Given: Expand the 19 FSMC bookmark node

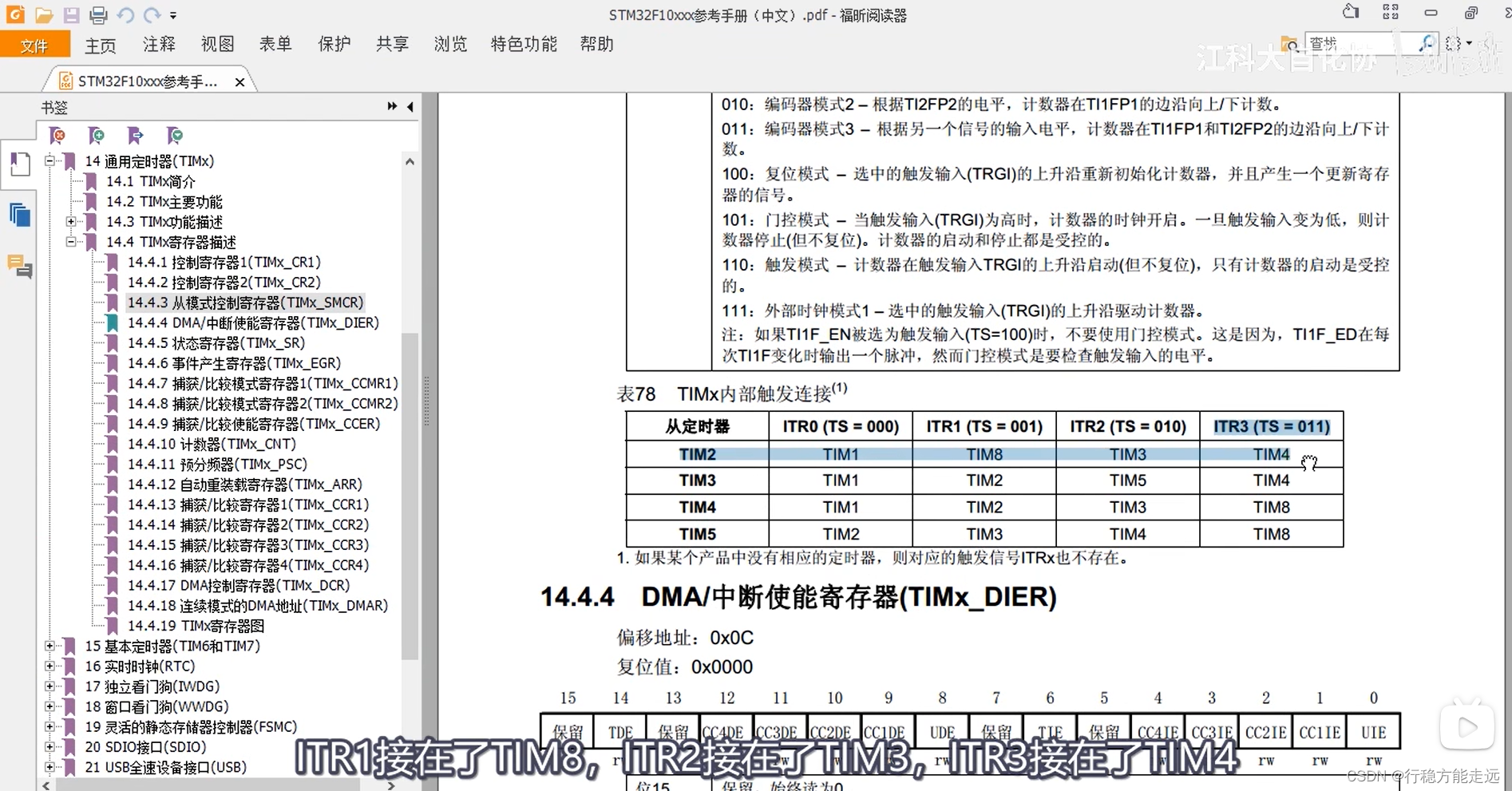Looking at the screenshot, I should 50,726.
